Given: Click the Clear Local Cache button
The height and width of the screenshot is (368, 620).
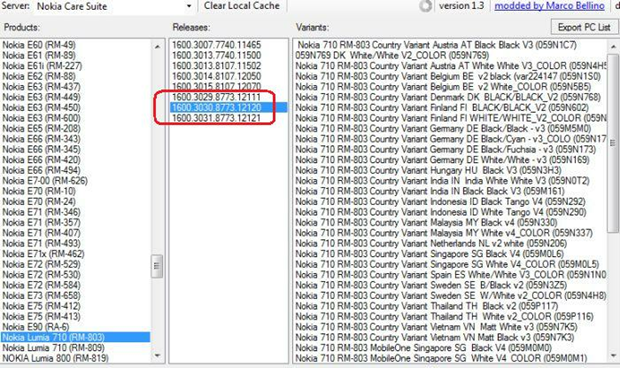Looking at the screenshot, I should point(242,6).
